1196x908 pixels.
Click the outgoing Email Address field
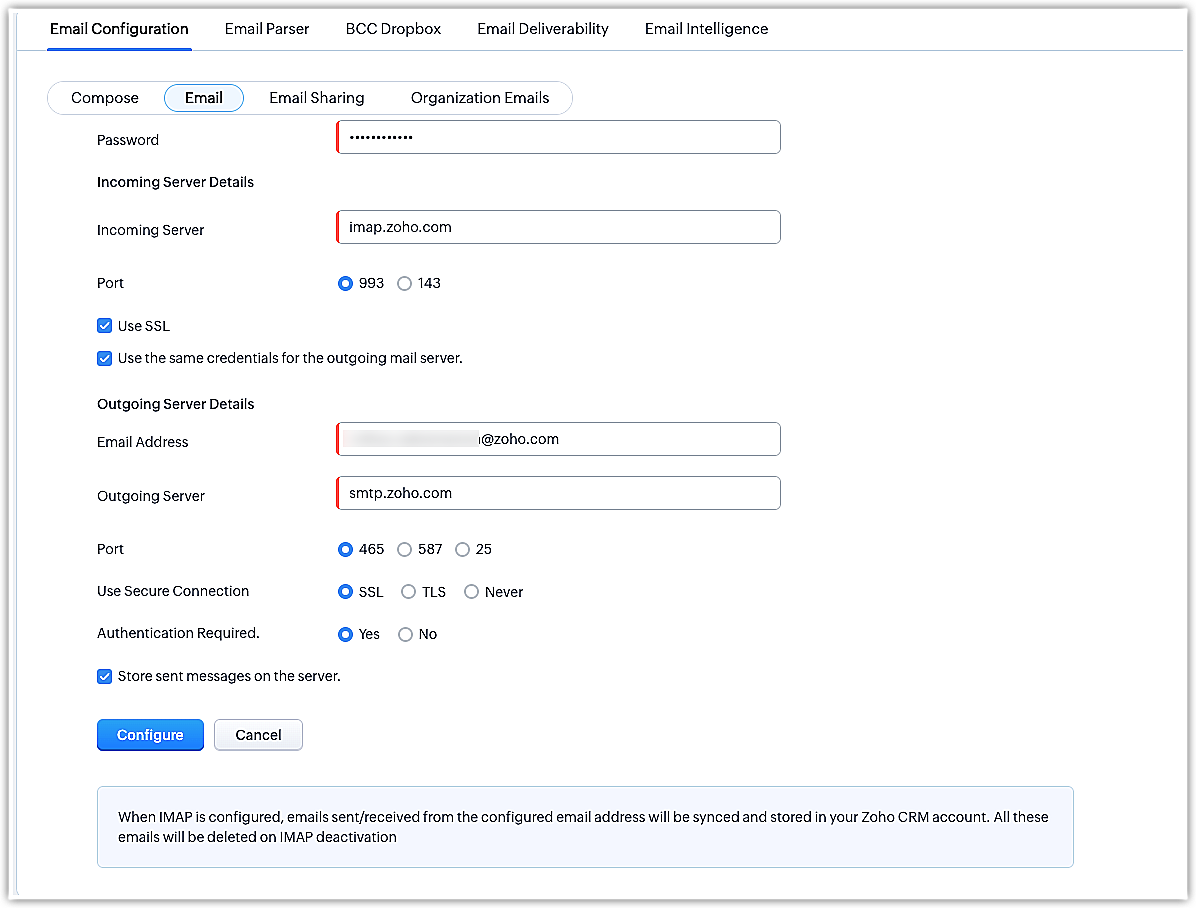tap(559, 439)
